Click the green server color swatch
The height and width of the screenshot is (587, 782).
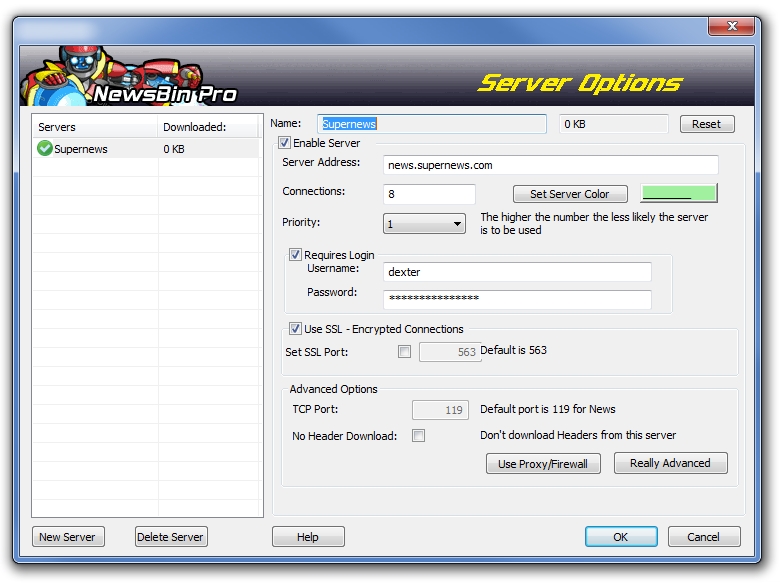pos(679,193)
